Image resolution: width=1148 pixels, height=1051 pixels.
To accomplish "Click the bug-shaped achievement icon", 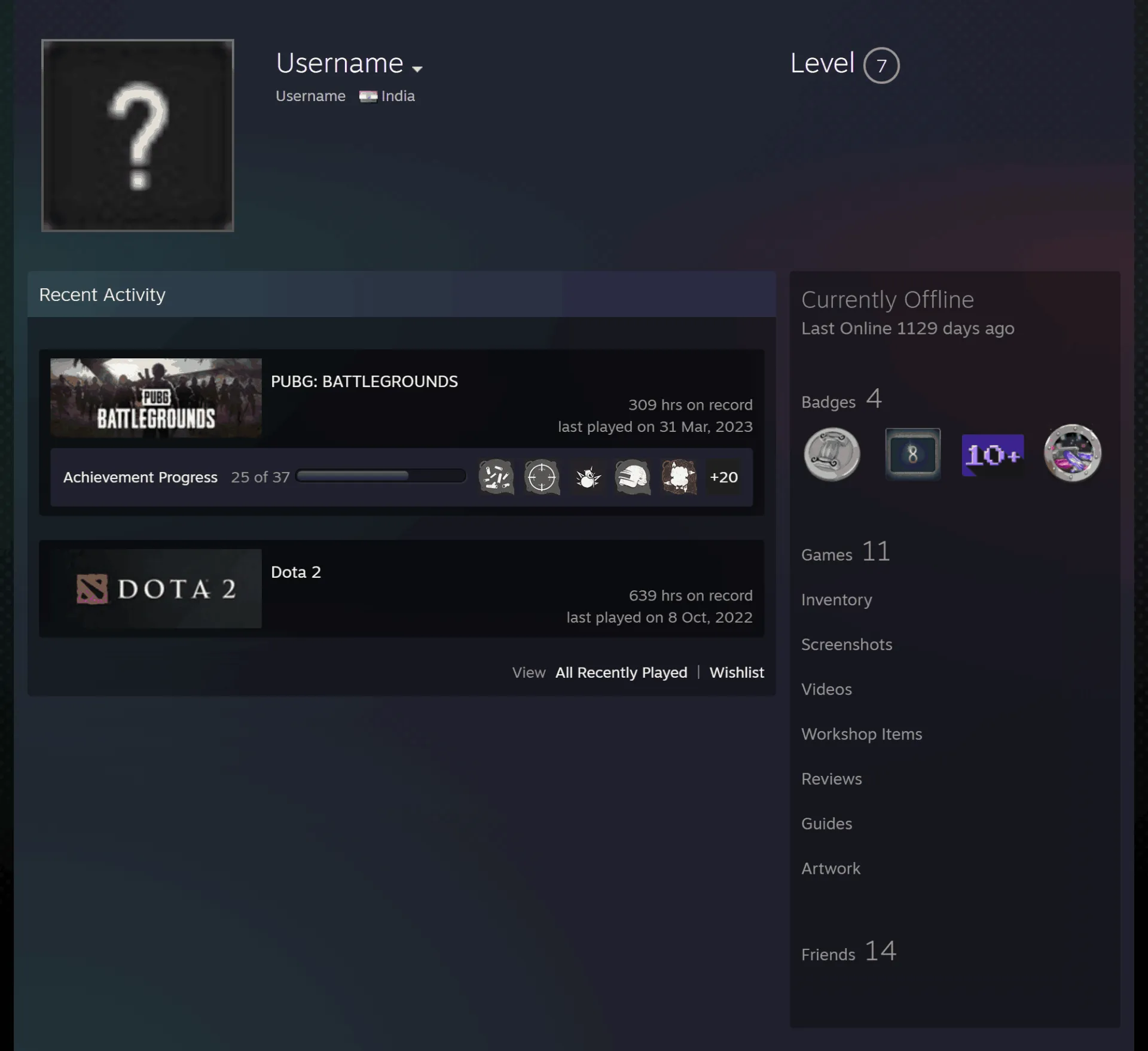I will pos(588,477).
